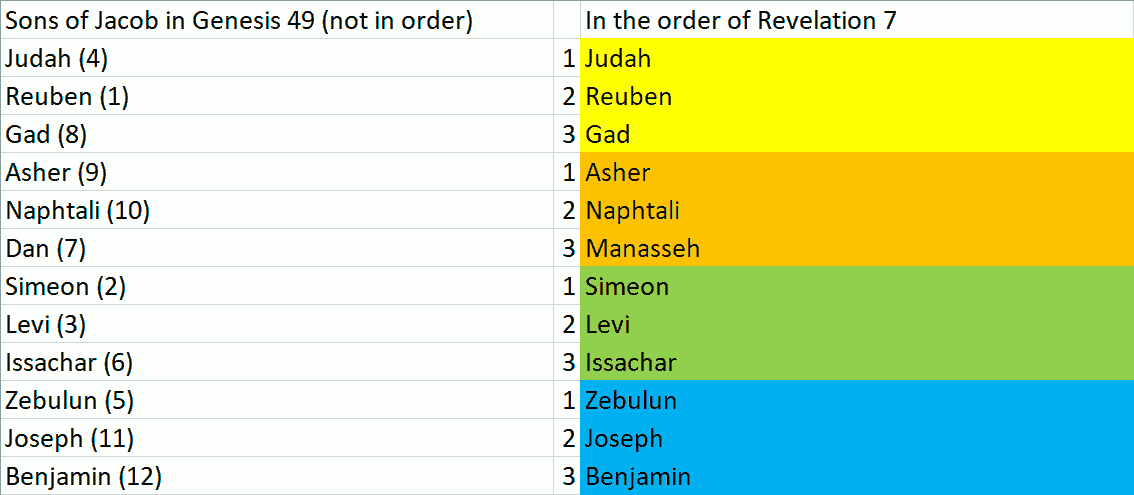Screen dimensions: 1134x495
Task: Click the 'Issachar (6)' cell
Action: coord(69,363)
